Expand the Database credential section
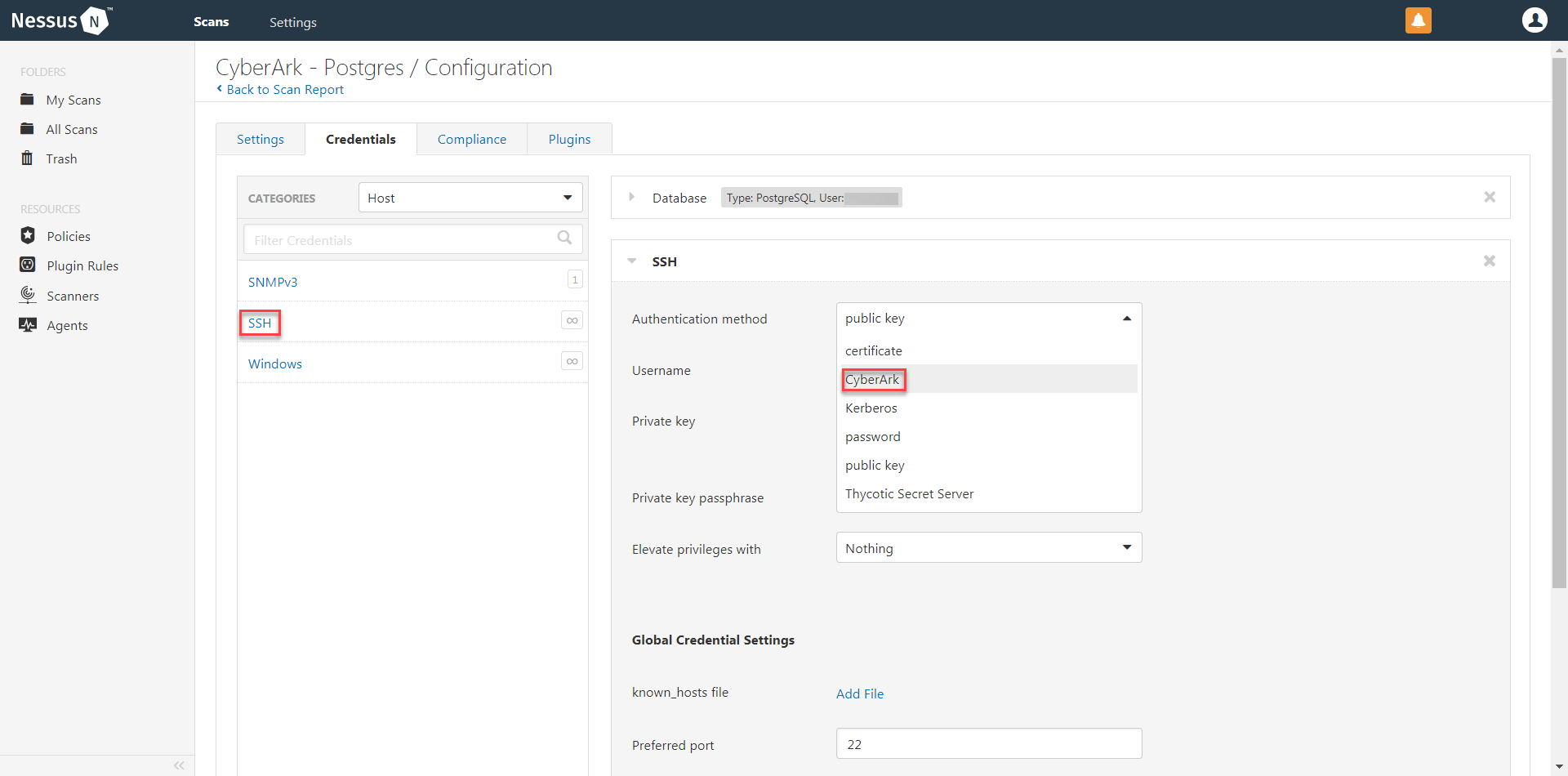The height and width of the screenshot is (776, 1568). [631, 197]
